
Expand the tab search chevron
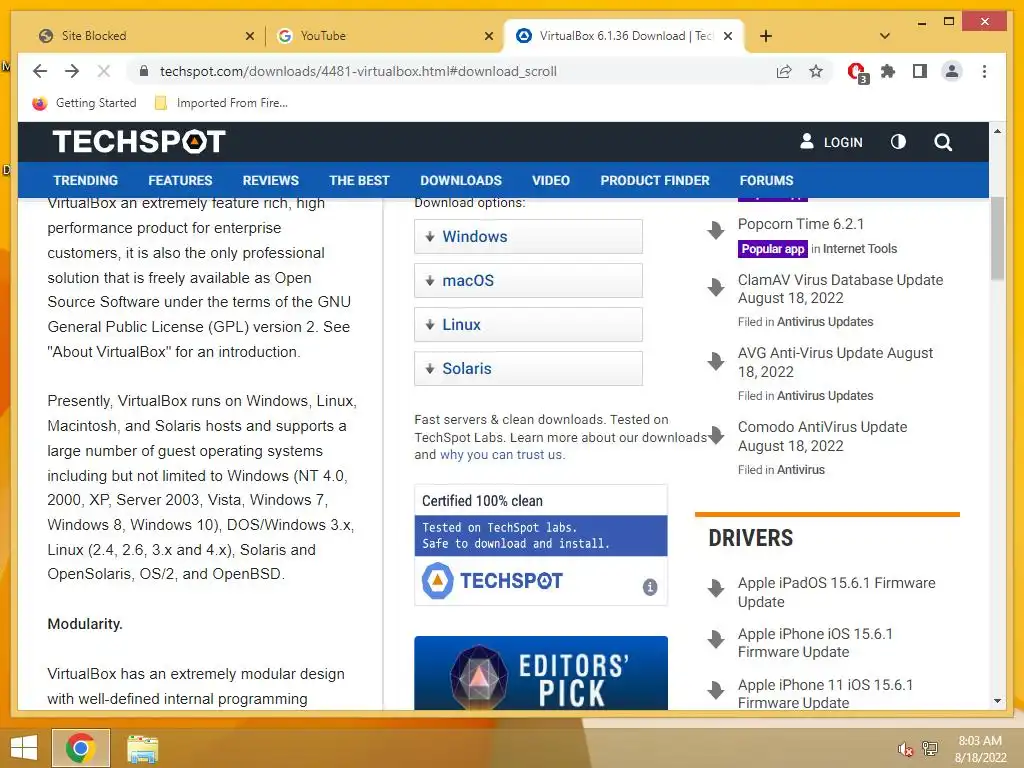coord(885,36)
